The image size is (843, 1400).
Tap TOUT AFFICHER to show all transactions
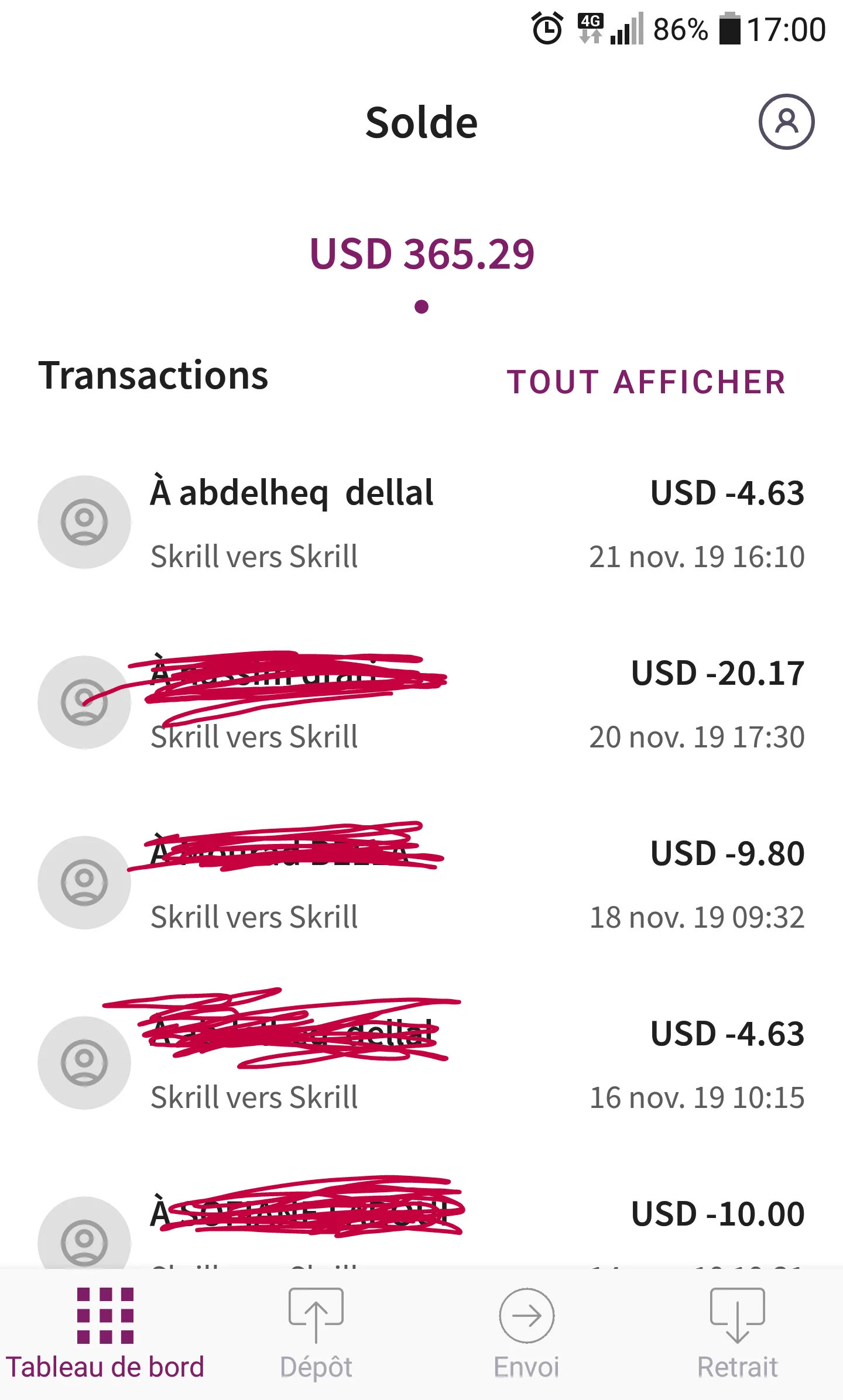[646, 382]
